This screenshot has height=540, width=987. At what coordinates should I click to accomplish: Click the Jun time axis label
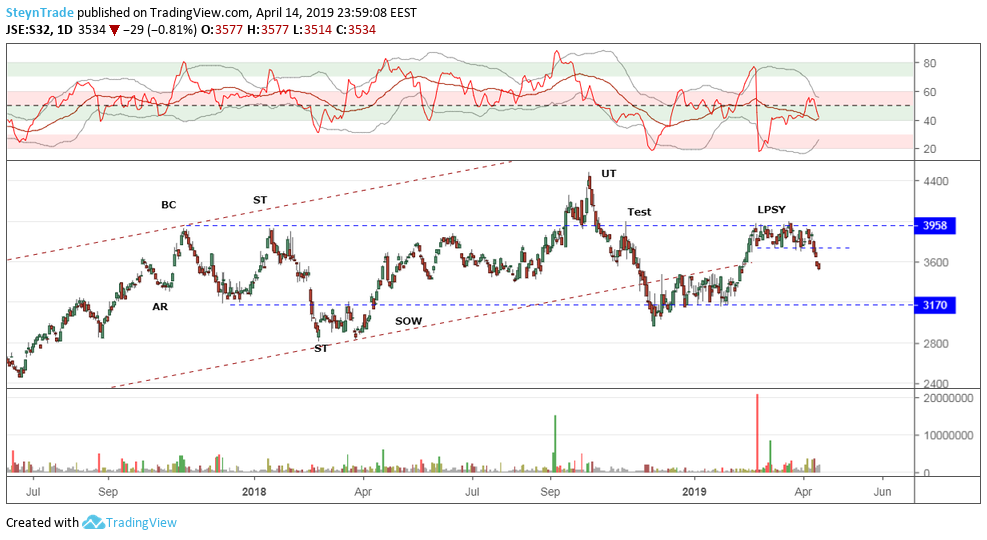tap(883, 492)
